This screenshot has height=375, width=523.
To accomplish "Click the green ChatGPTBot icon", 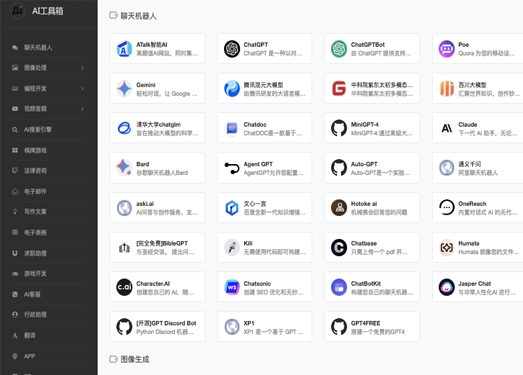I will [339, 49].
